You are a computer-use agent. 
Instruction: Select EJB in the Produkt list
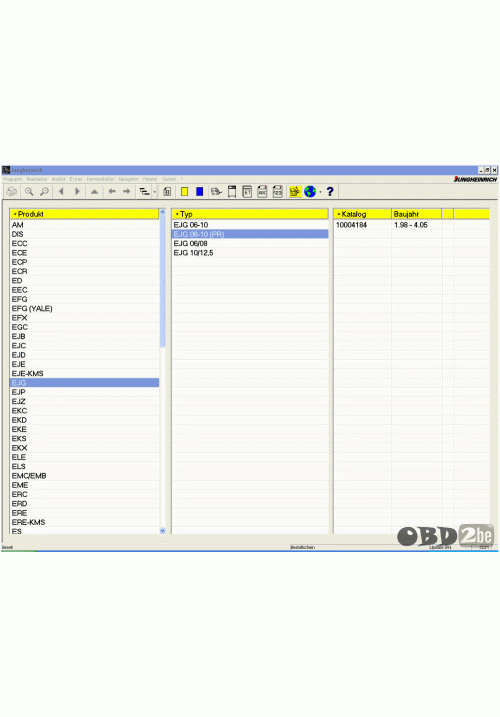tap(84, 337)
